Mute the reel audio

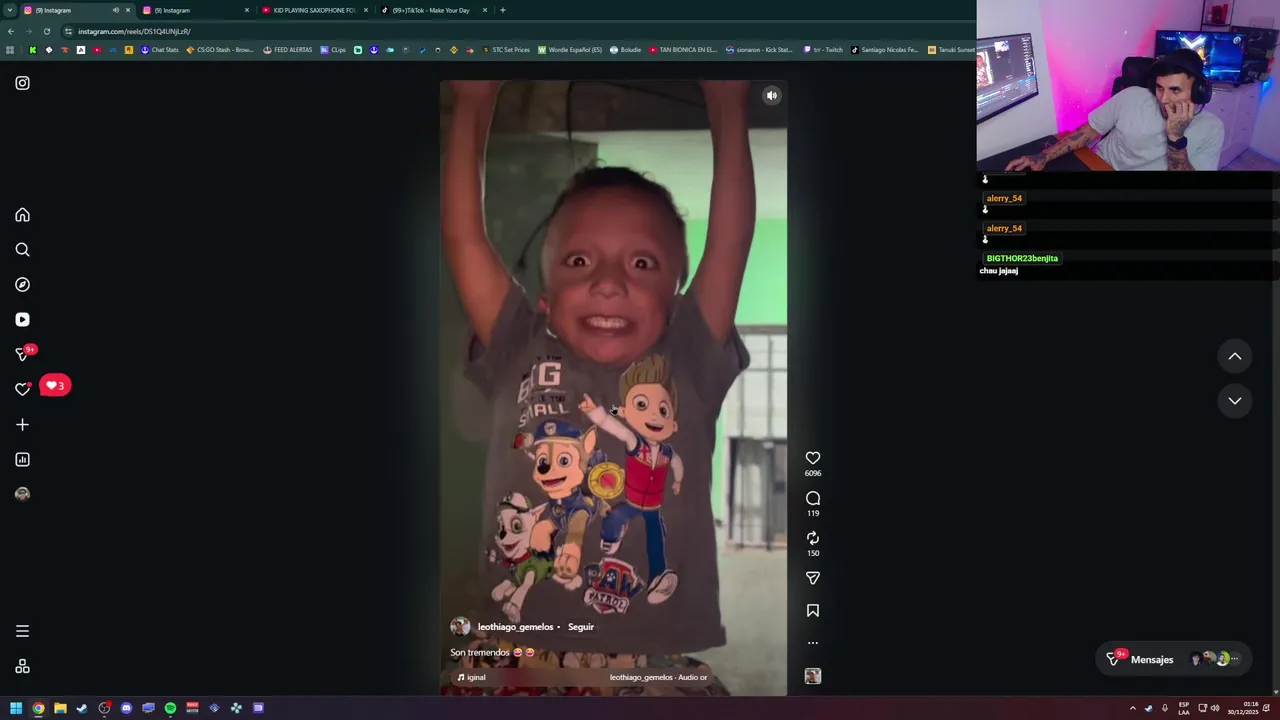(771, 96)
